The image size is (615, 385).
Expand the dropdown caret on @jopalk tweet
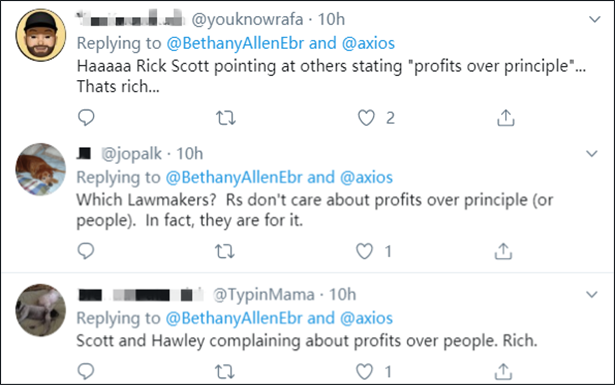coord(592,154)
